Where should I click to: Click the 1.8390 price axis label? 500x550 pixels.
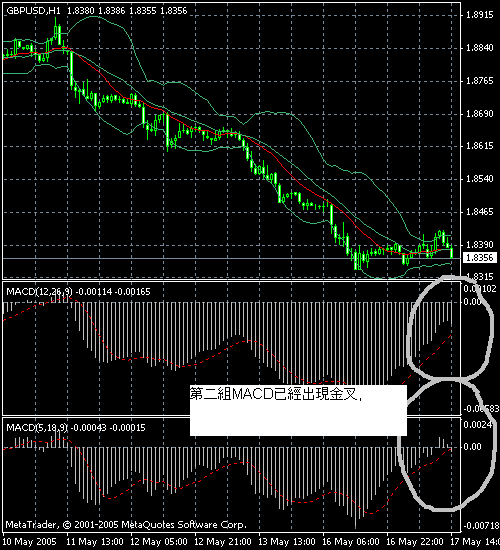click(479, 244)
